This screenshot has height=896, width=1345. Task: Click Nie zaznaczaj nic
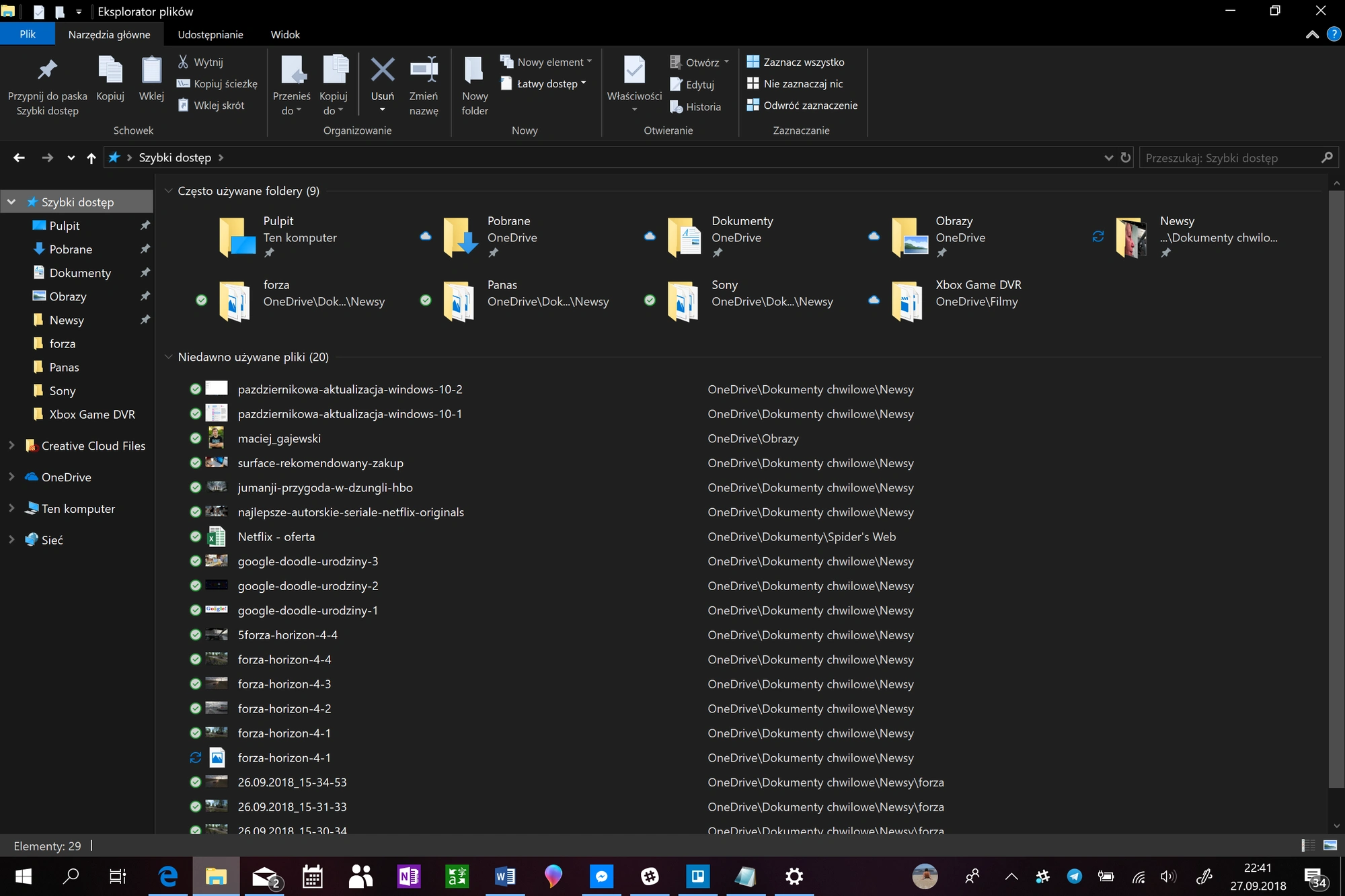pos(795,83)
